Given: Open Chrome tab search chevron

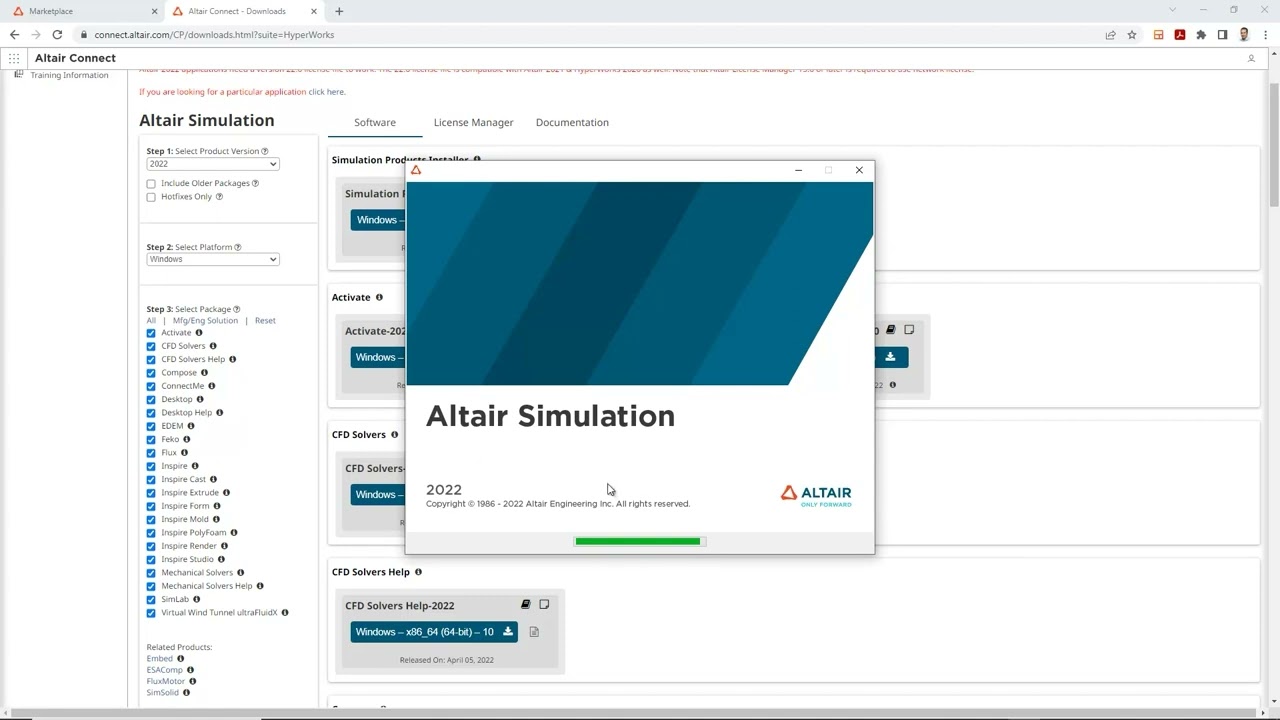Looking at the screenshot, I should click(x=1173, y=10).
